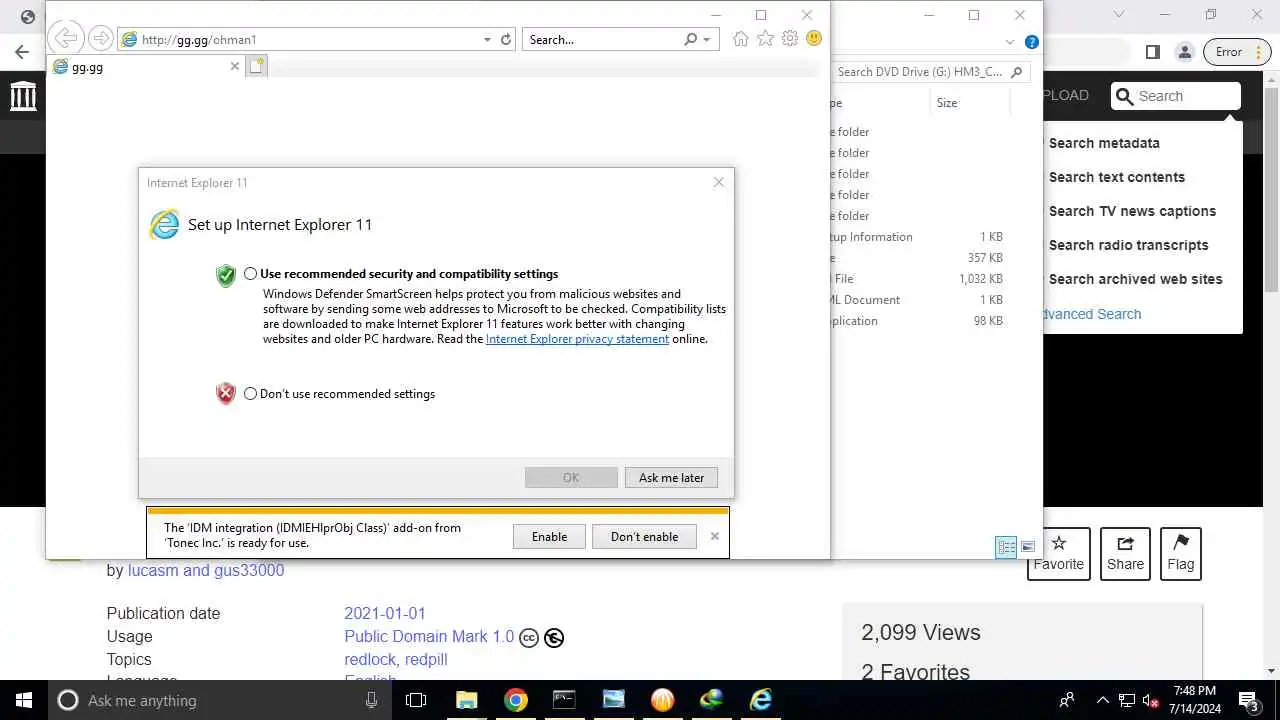Open the Internet Explorer privacy statement link

coord(577,339)
